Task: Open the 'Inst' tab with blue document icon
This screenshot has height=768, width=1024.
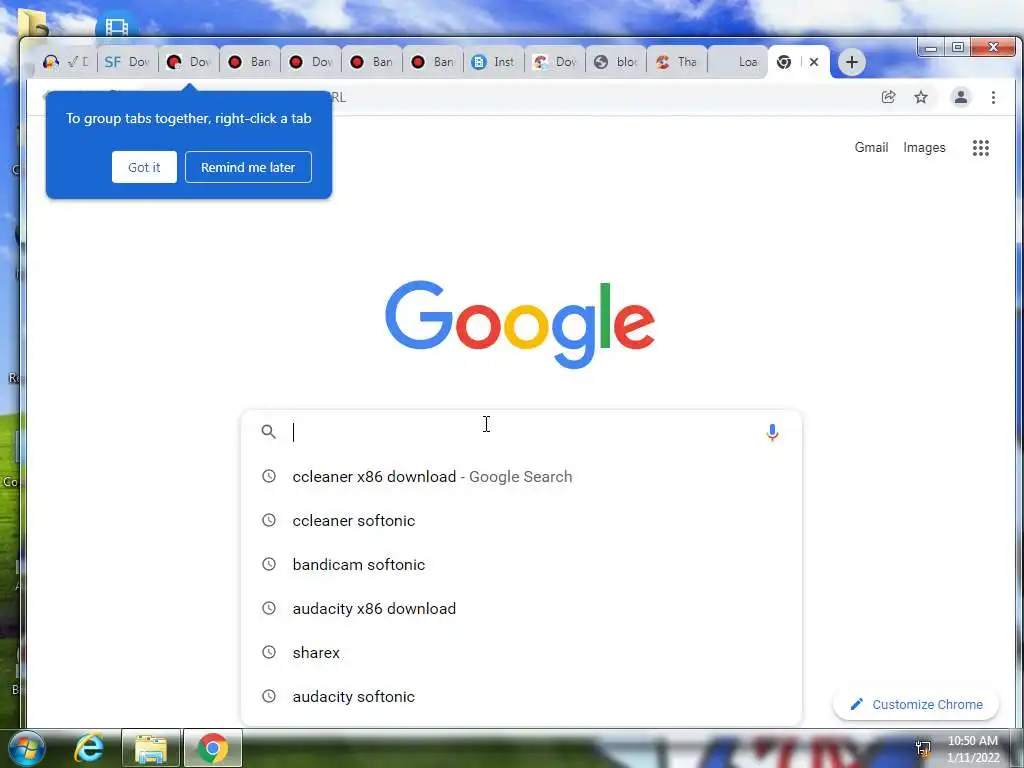Action: point(493,62)
